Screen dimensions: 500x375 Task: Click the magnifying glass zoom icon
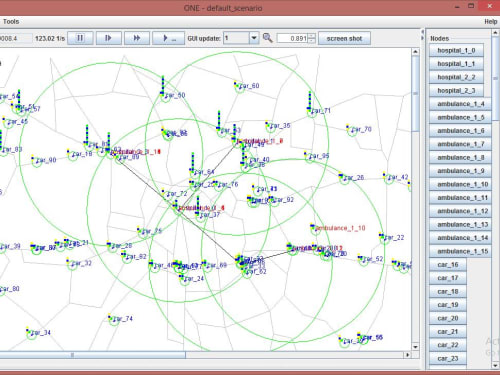(267, 38)
